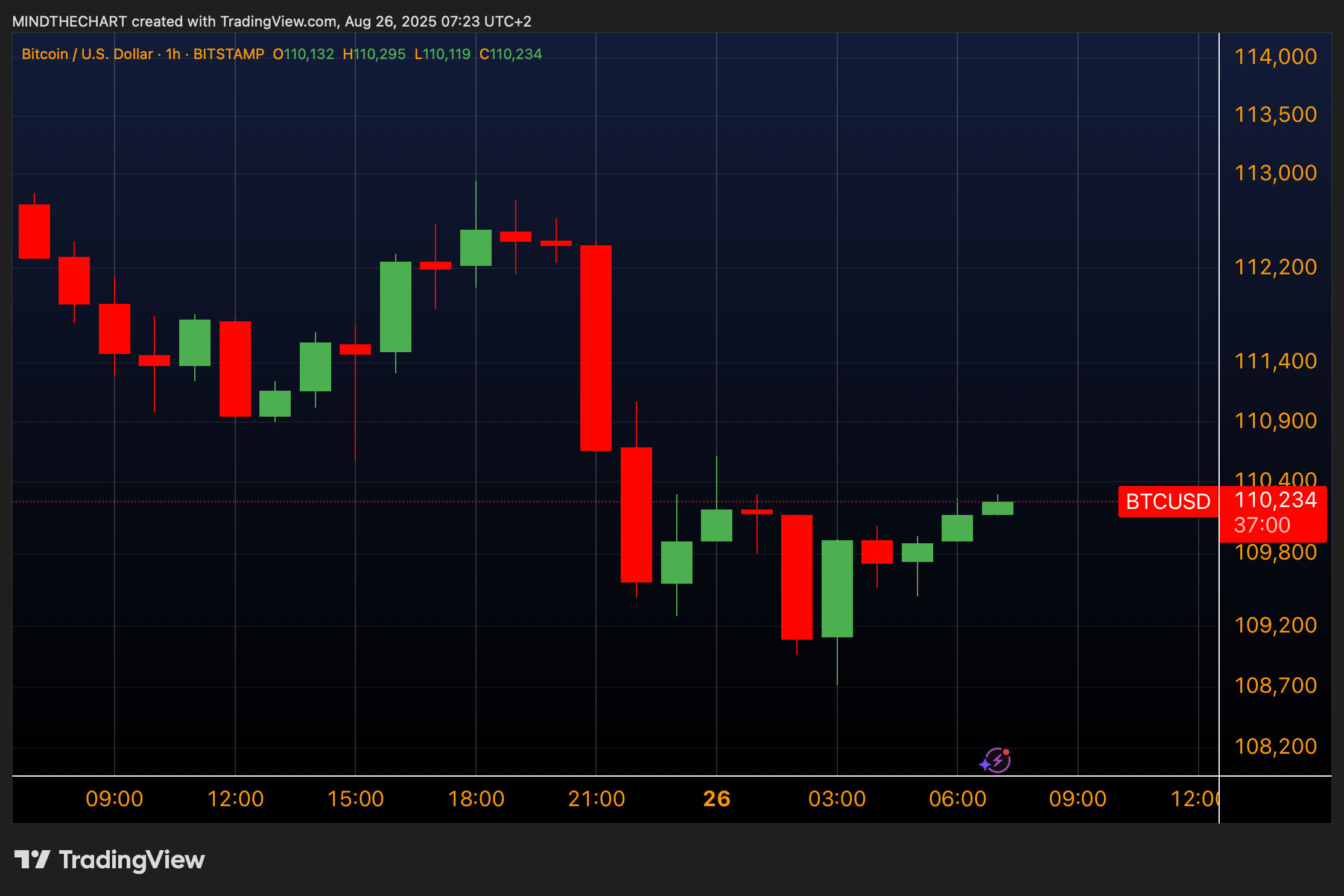Click the O110,132 open value

coord(303,54)
